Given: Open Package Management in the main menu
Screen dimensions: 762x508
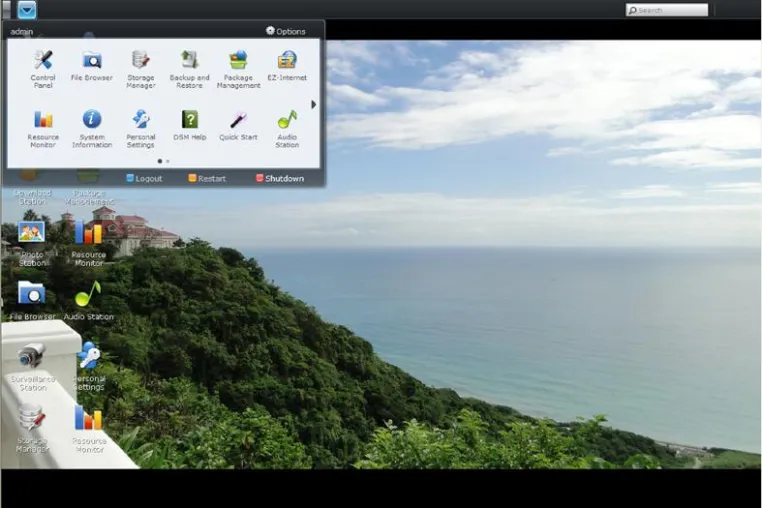Looking at the screenshot, I should [x=238, y=69].
